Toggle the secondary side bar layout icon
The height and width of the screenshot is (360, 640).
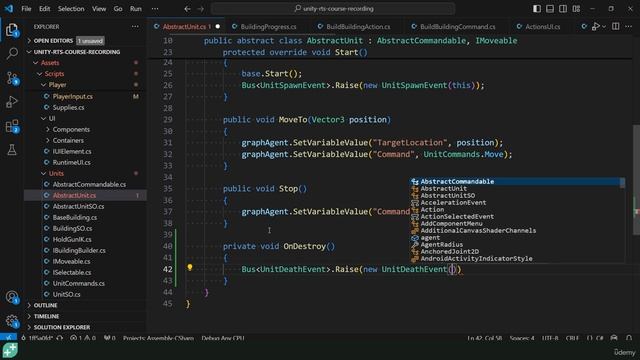[563, 9]
